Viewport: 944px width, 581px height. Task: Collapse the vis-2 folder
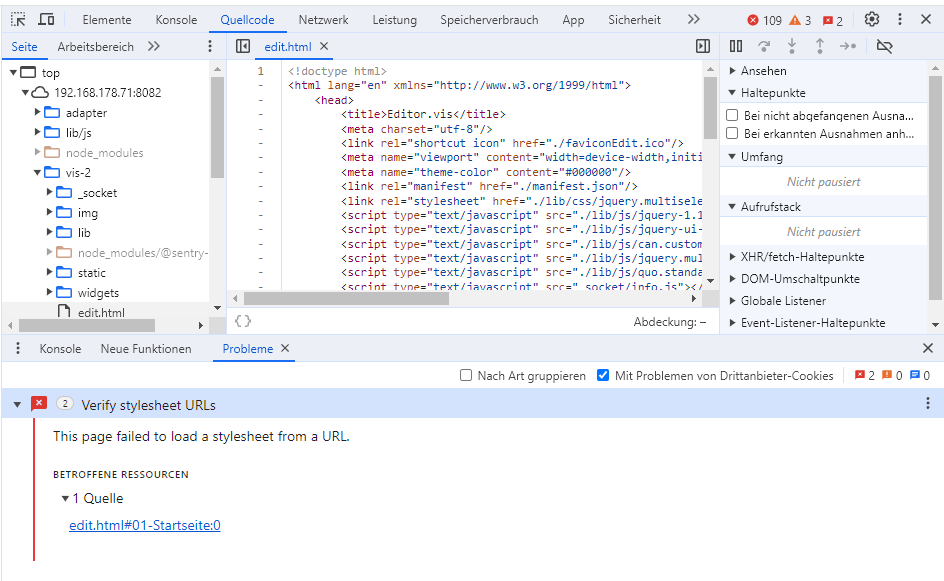click(37, 173)
